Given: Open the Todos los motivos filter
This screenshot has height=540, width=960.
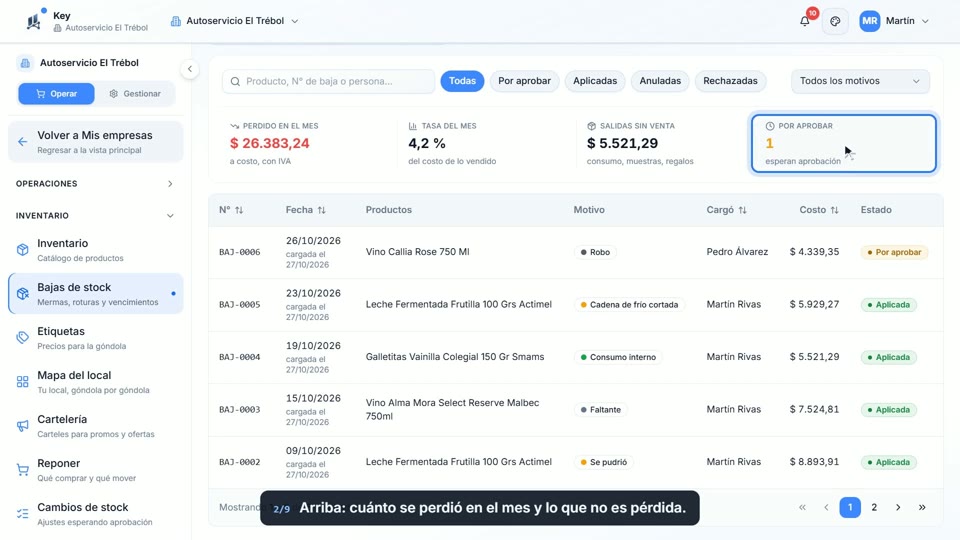Looking at the screenshot, I should coord(860,81).
